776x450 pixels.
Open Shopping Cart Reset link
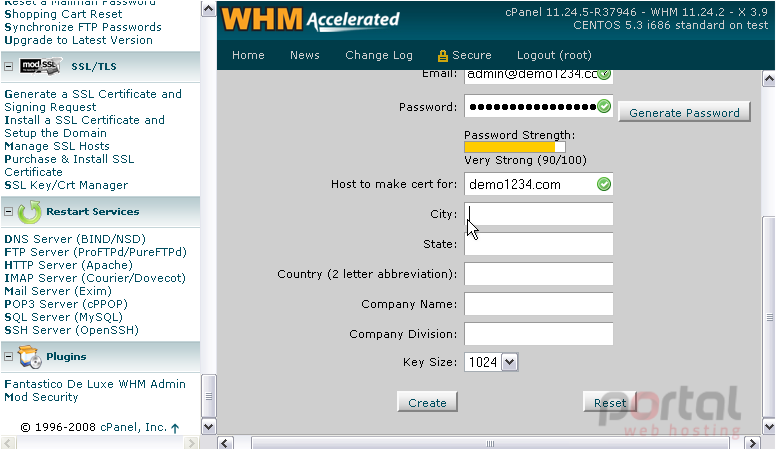click(63, 14)
